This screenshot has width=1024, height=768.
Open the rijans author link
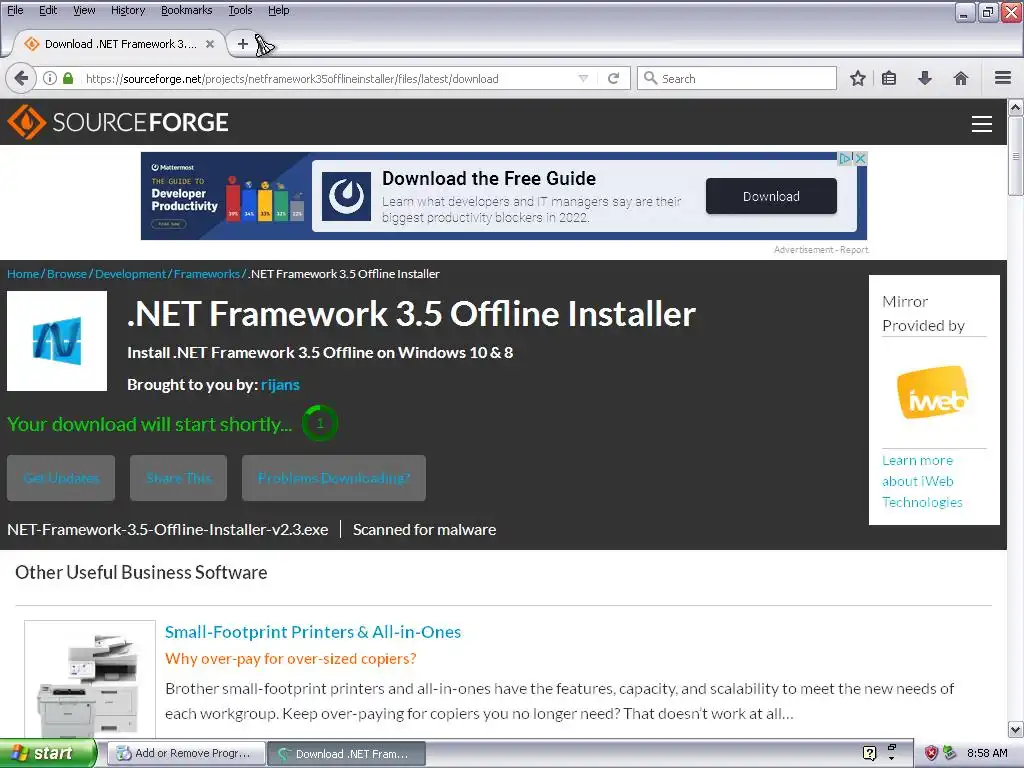tap(280, 385)
